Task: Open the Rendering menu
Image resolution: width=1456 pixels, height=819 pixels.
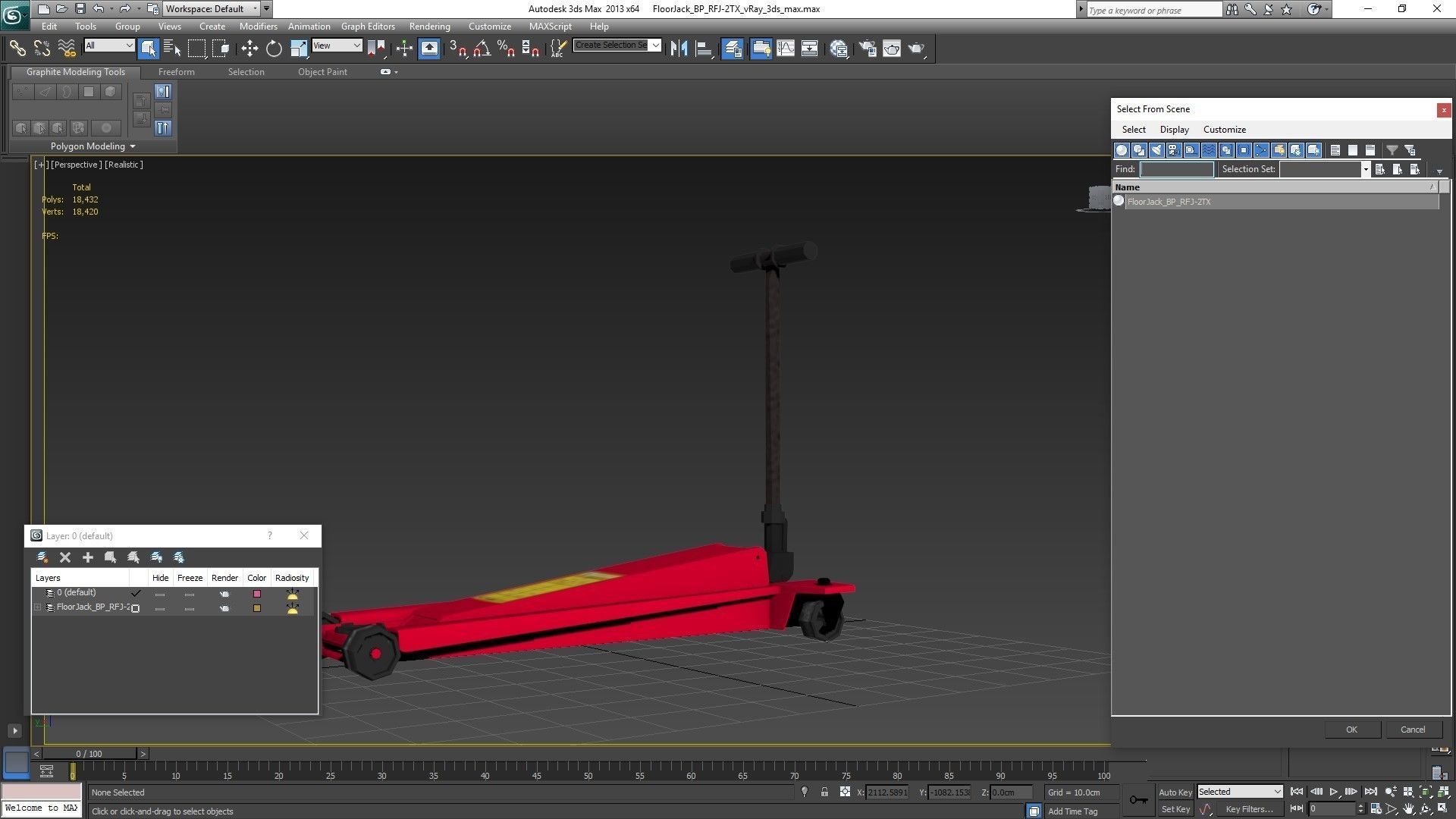Action: [429, 26]
